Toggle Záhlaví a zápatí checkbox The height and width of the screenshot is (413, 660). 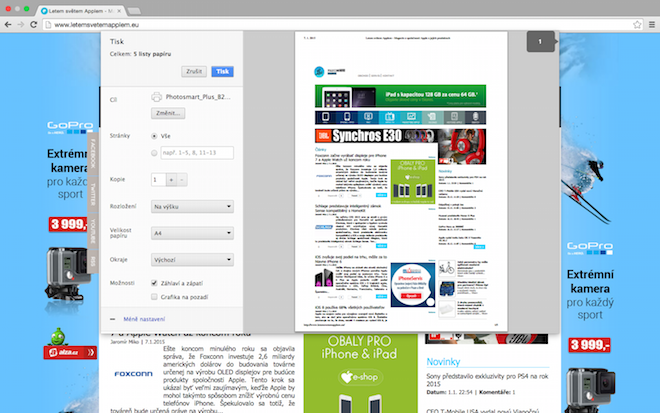tap(154, 283)
